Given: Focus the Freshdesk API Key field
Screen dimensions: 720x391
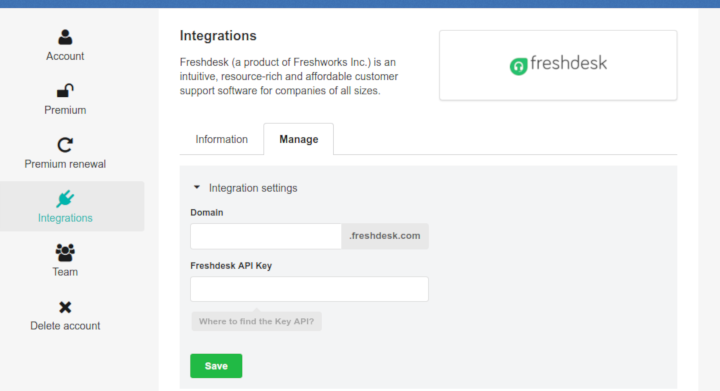Looking at the screenshot, I should (x=309, y=289).
